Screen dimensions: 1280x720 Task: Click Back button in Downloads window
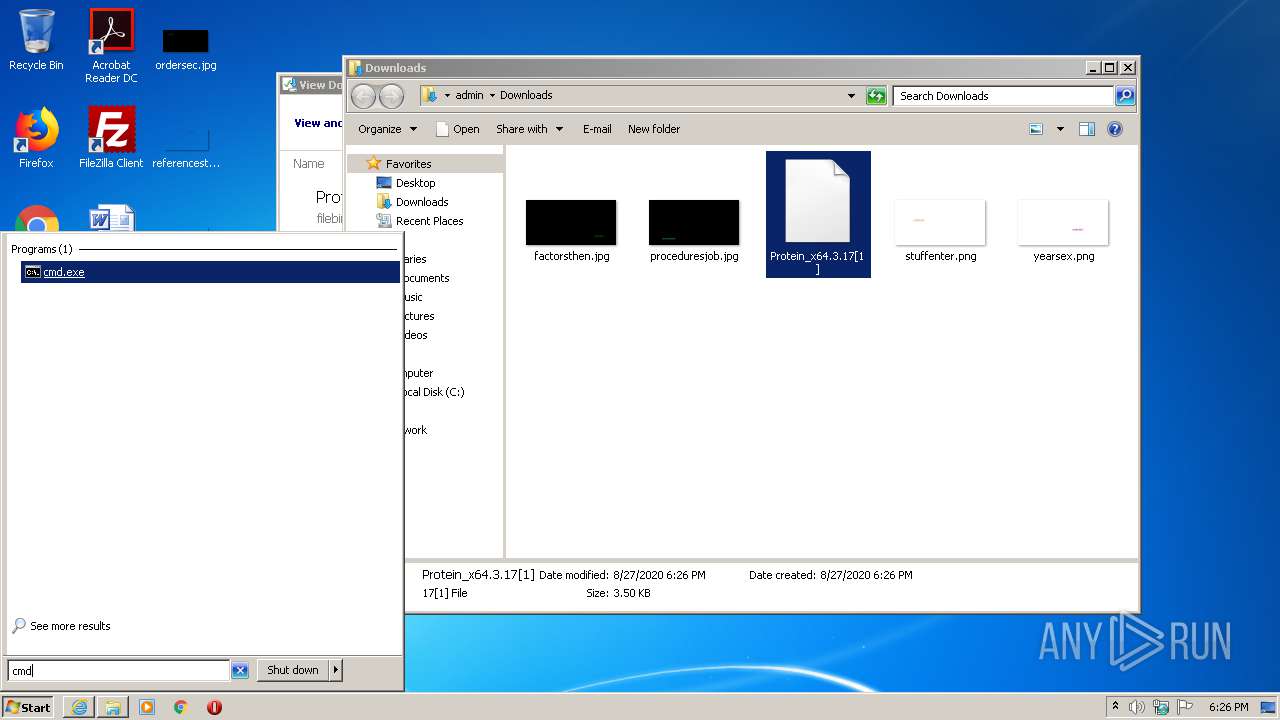[363, 96]
